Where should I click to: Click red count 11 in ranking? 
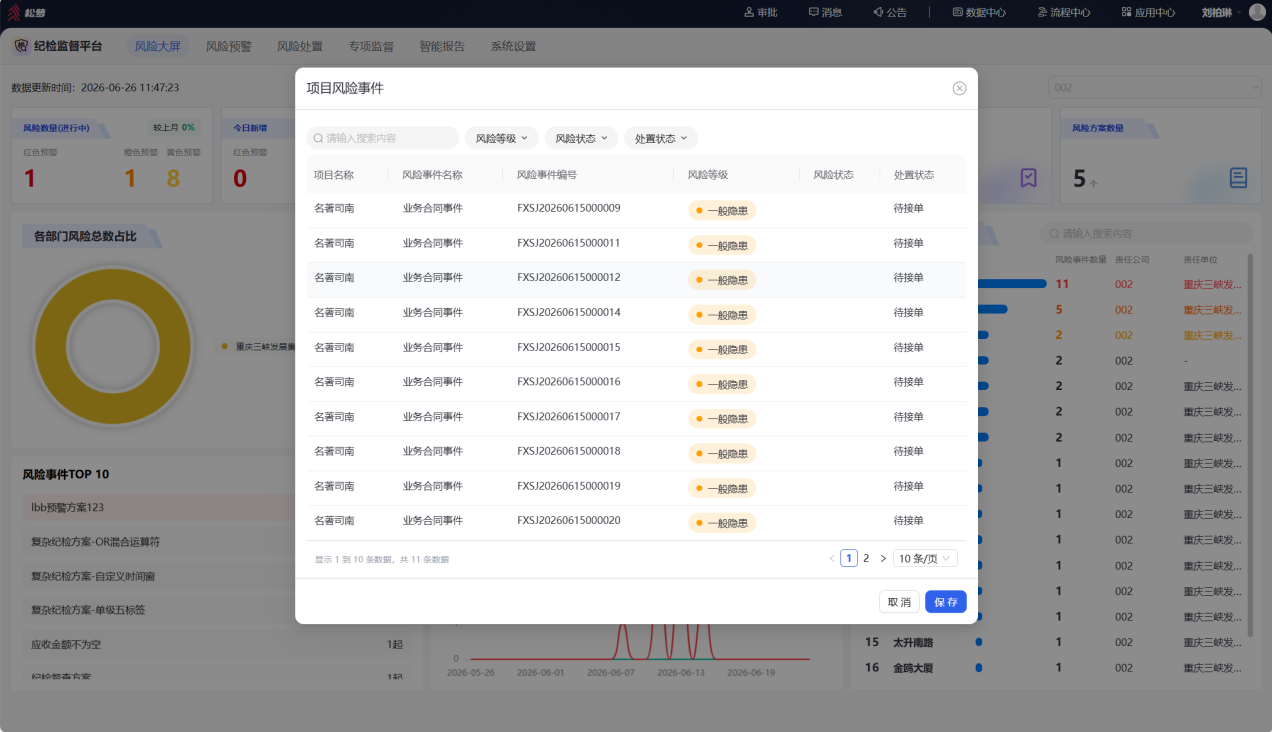coord(1062,284)
